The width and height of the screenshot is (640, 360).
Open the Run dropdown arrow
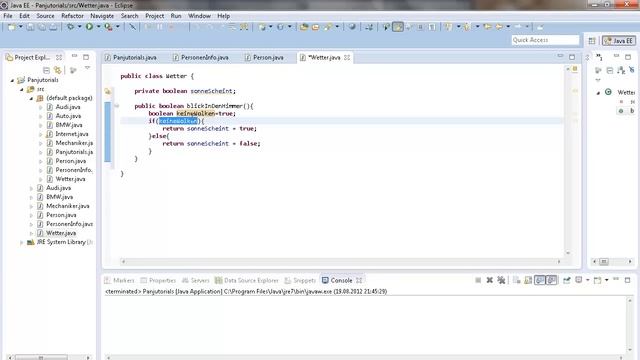coord(98,27)
